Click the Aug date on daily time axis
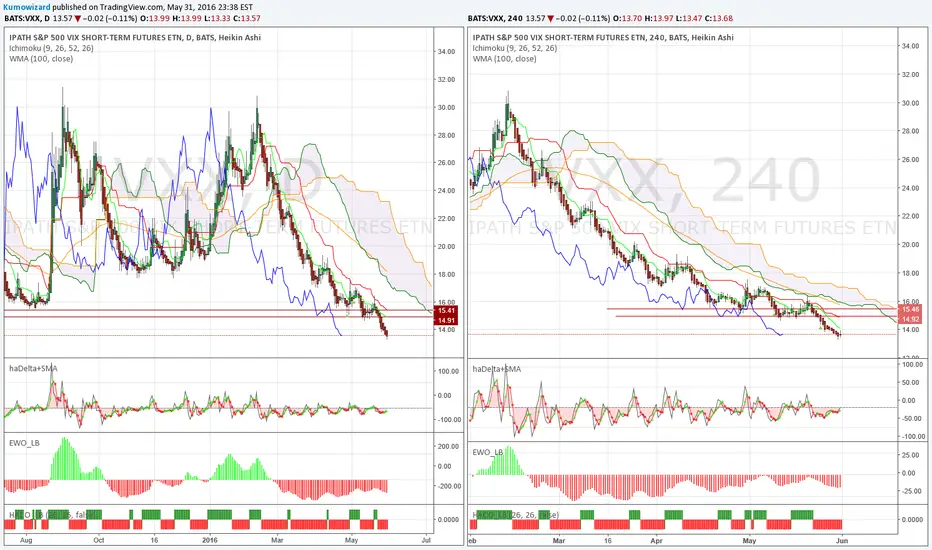932x550 pixels. pos(25,540)
